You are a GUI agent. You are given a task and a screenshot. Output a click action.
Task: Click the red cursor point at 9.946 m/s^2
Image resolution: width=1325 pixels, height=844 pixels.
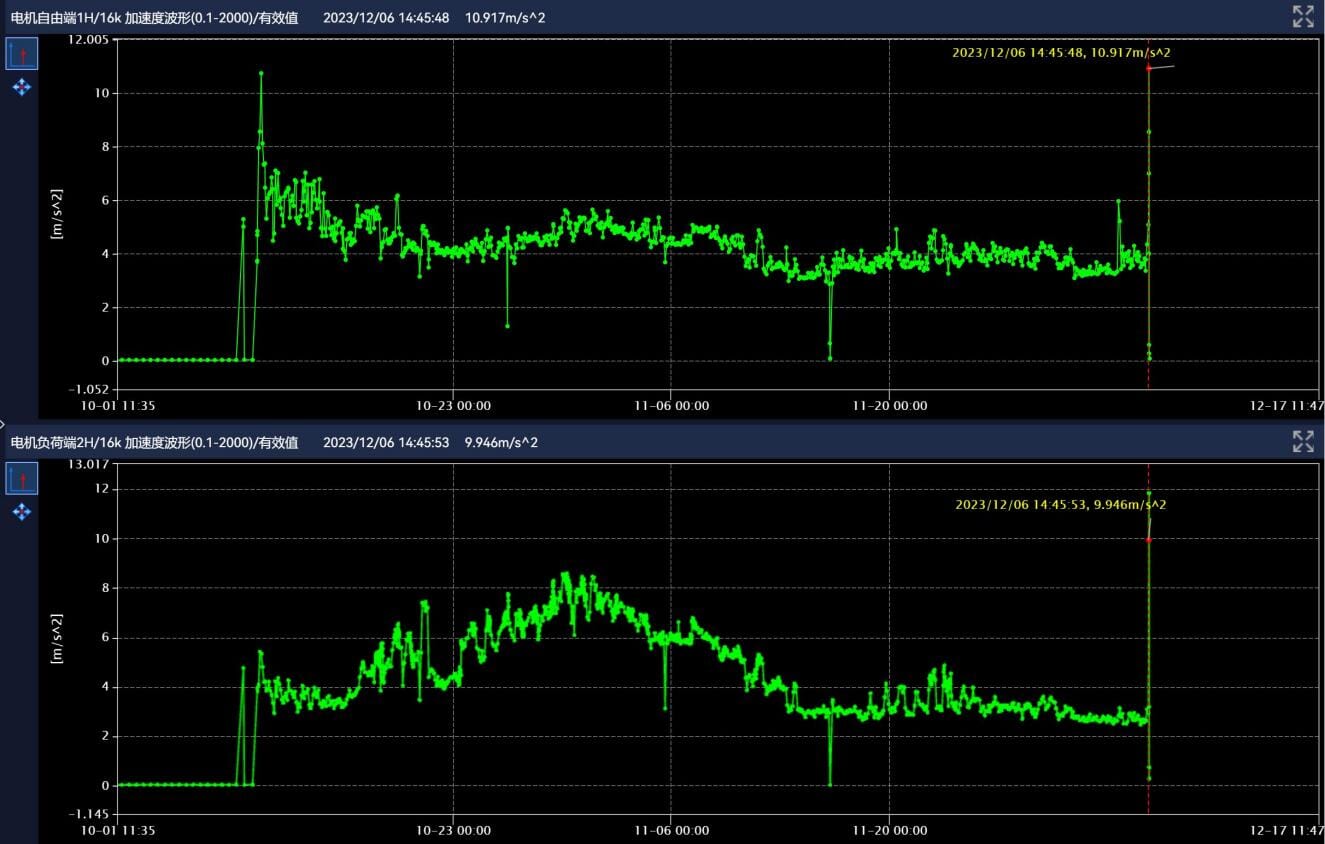1148,540
